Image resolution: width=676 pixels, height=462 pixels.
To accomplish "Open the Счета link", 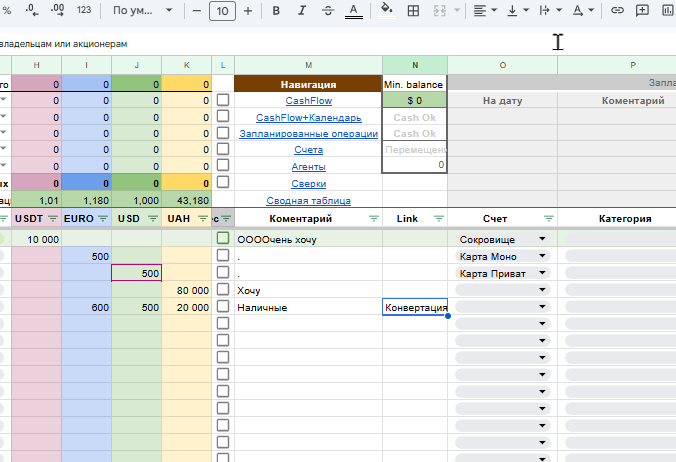I will [309, 150].
